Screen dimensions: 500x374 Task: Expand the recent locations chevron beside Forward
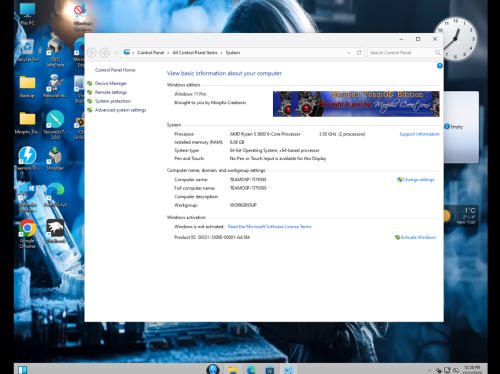click(116, 53)
